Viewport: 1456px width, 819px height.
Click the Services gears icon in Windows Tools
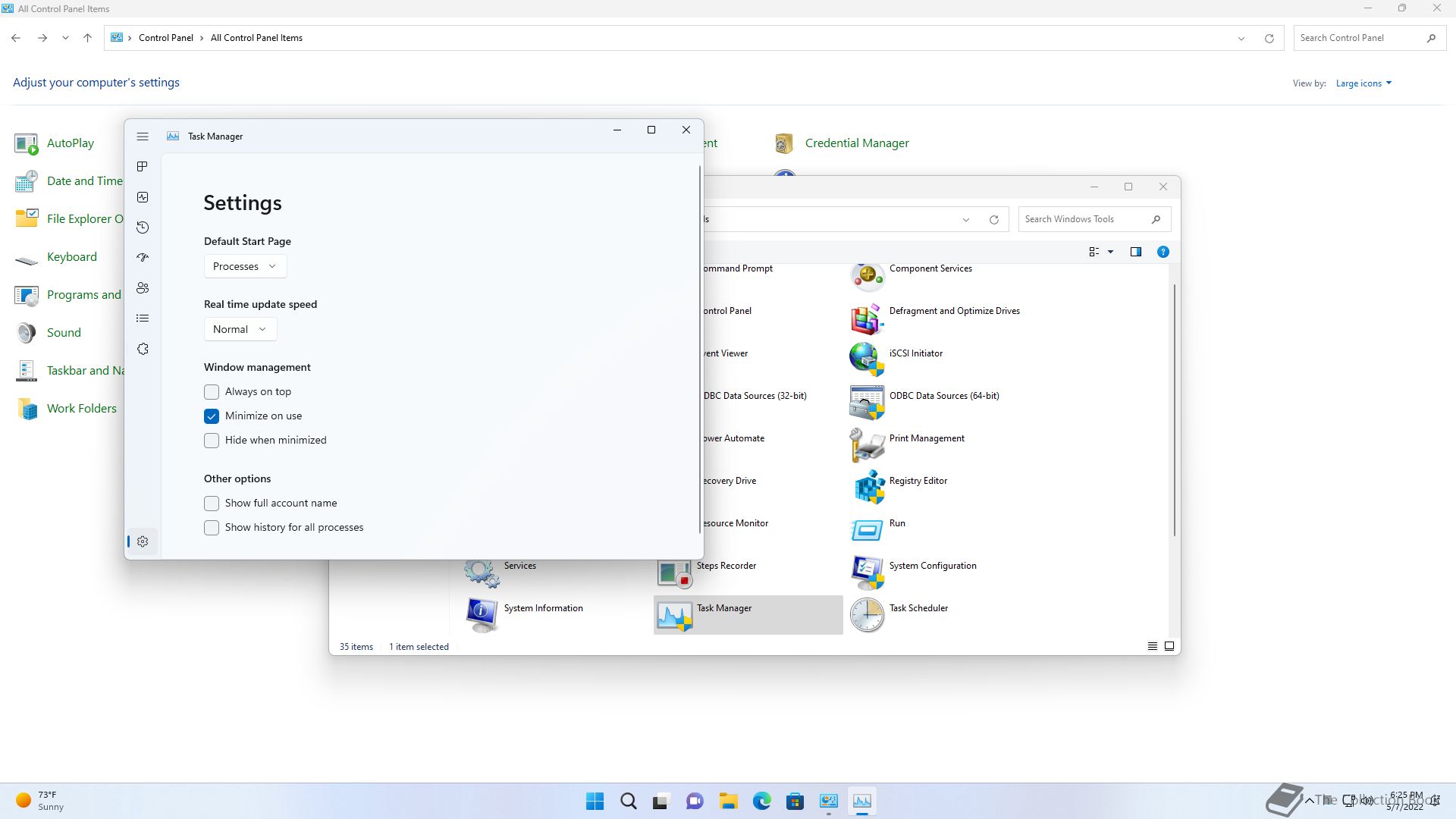tap(482, 573)
